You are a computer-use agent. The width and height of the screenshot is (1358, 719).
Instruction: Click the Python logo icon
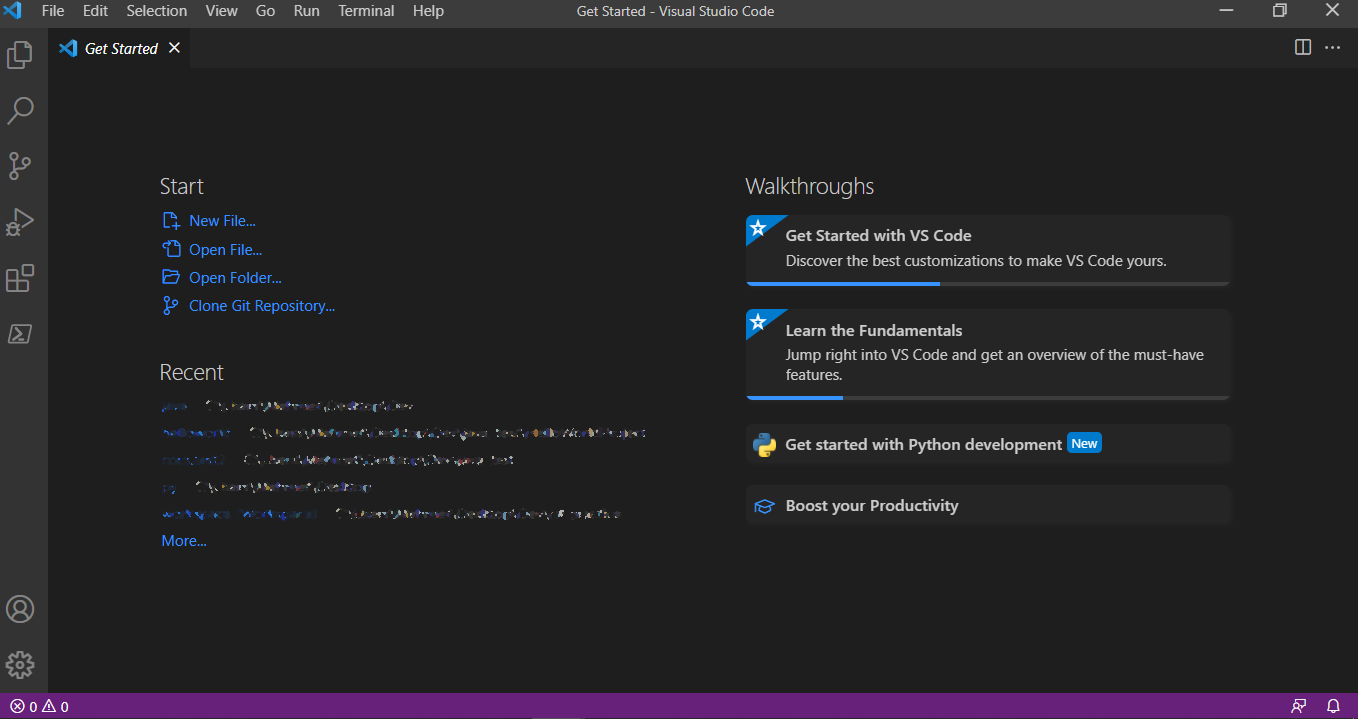pos(764,445)
